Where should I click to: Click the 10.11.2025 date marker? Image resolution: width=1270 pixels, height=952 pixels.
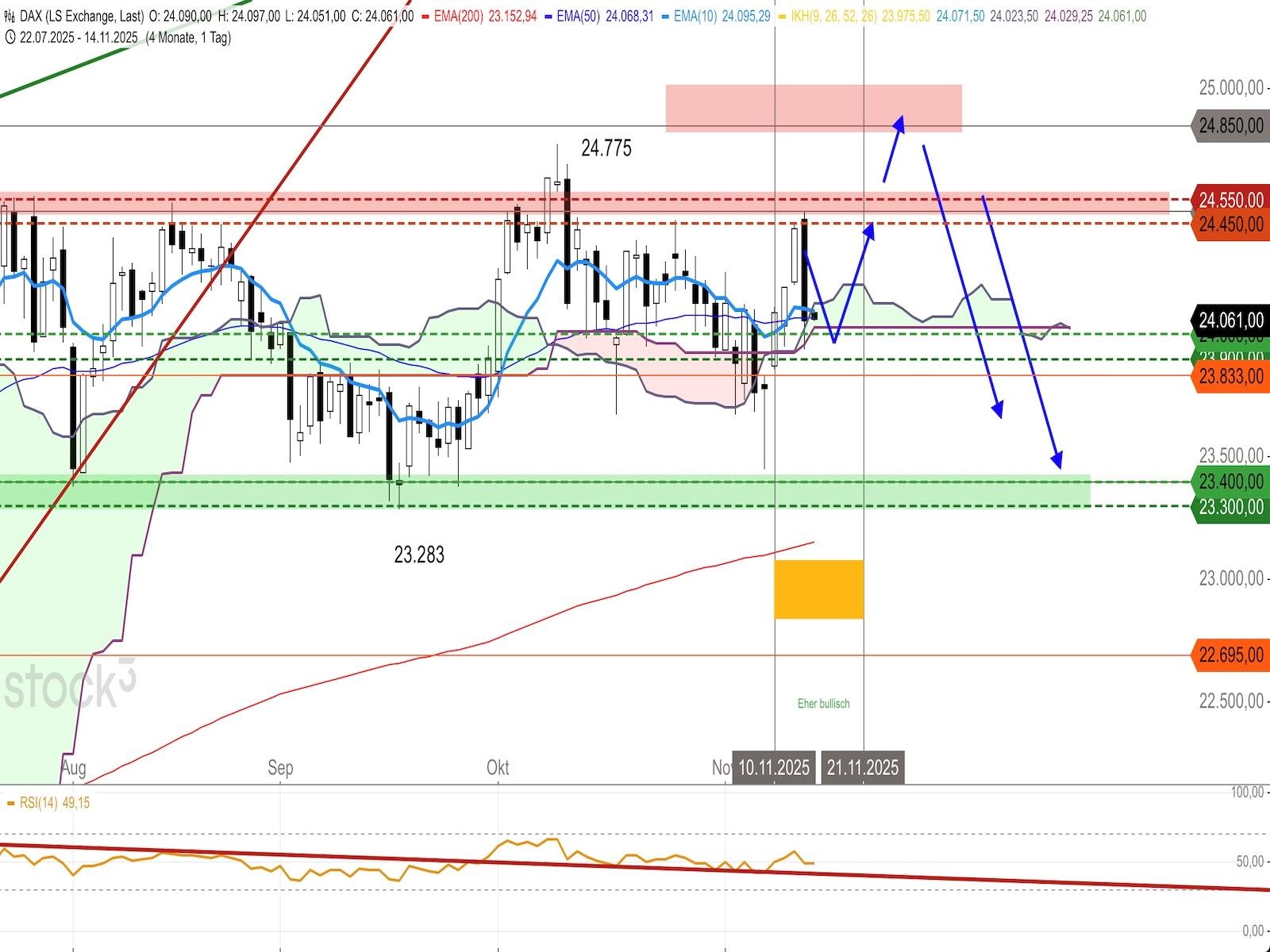[774, 767]
